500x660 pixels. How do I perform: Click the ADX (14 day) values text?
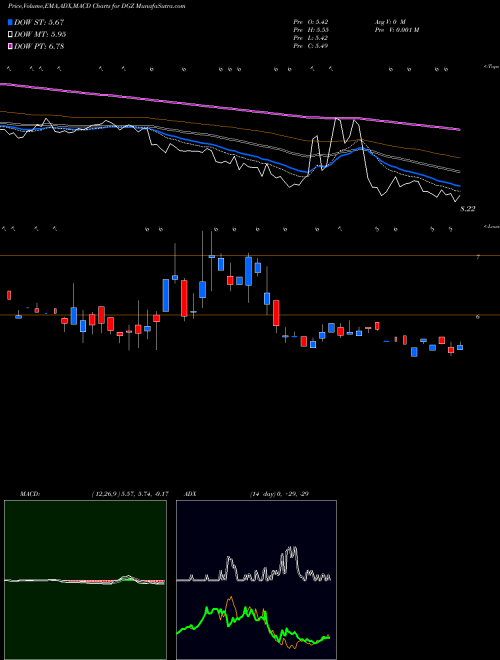click(x=279, y=494)
